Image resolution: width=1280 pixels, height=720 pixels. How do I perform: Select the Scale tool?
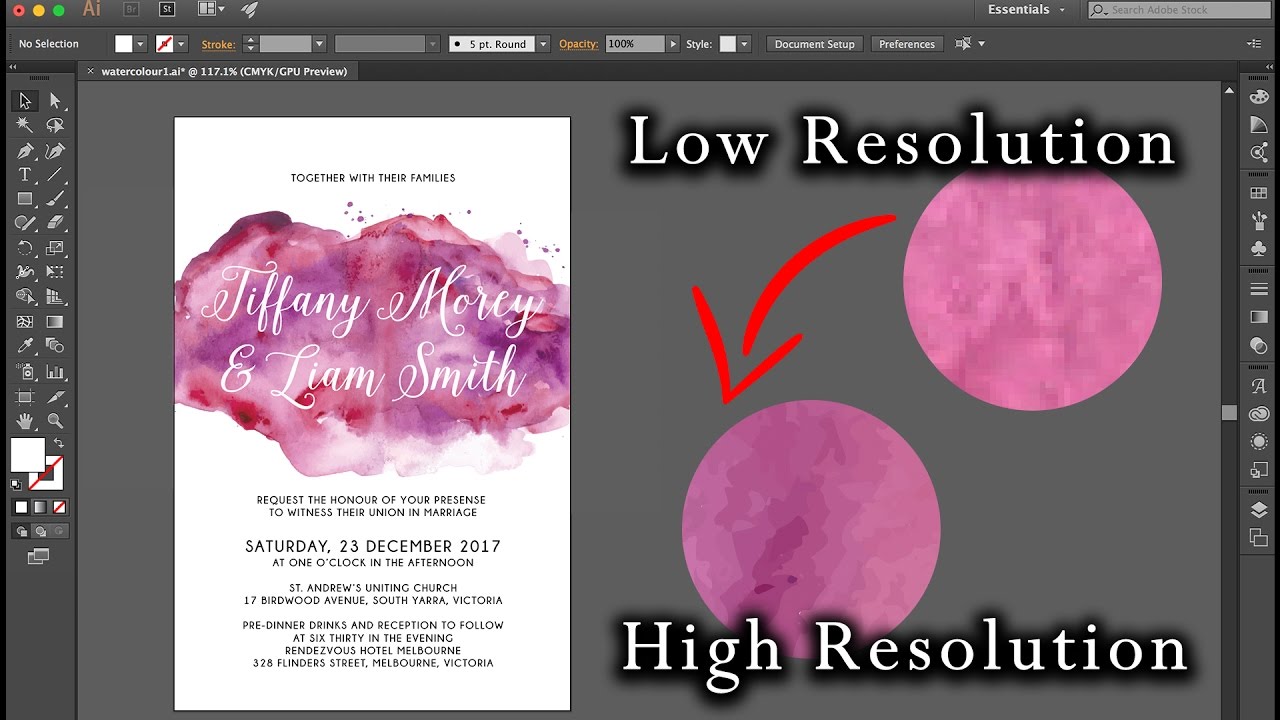[55, 248]
